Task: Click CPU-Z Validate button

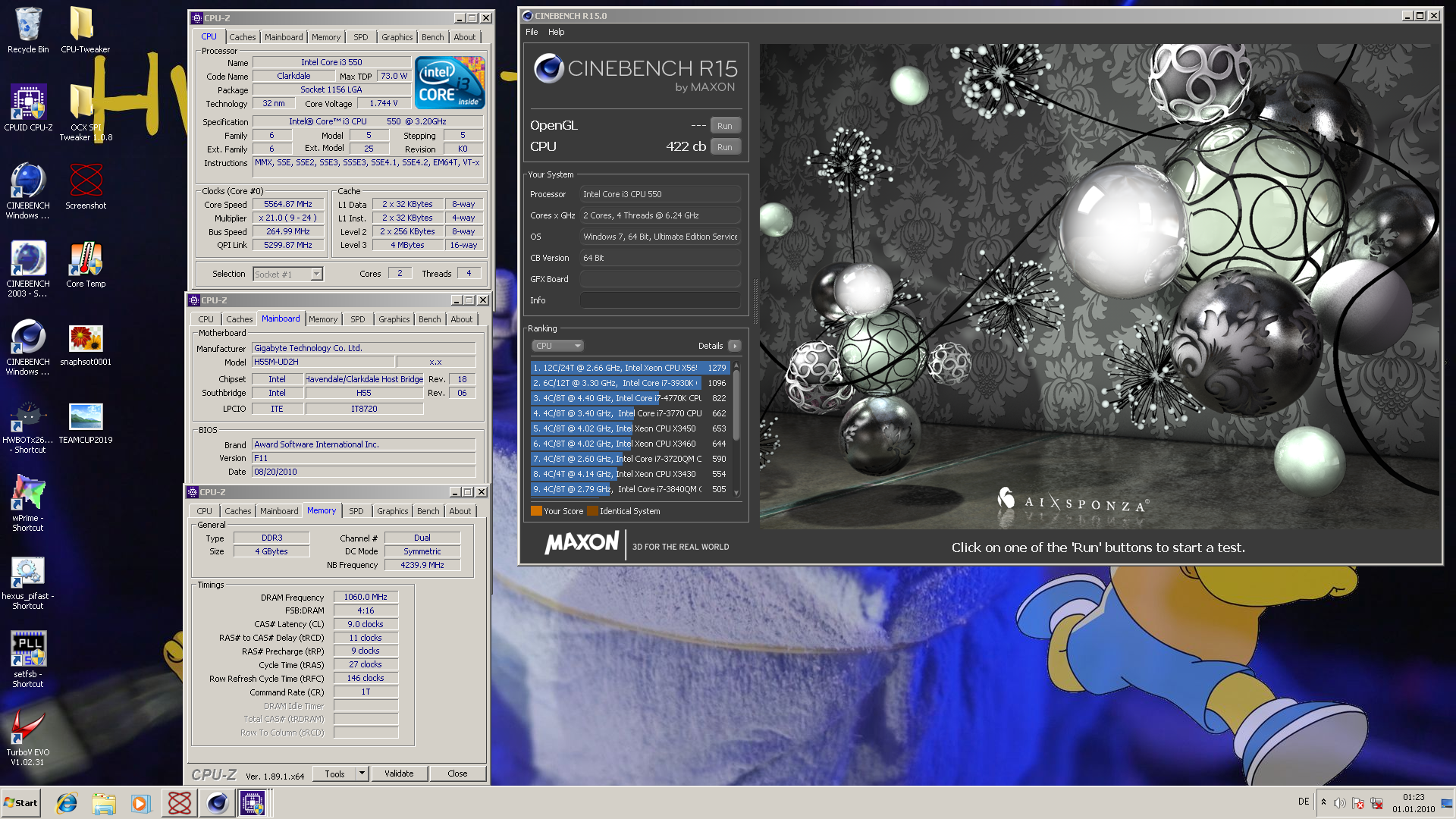Action: click(x=399, y=773)
